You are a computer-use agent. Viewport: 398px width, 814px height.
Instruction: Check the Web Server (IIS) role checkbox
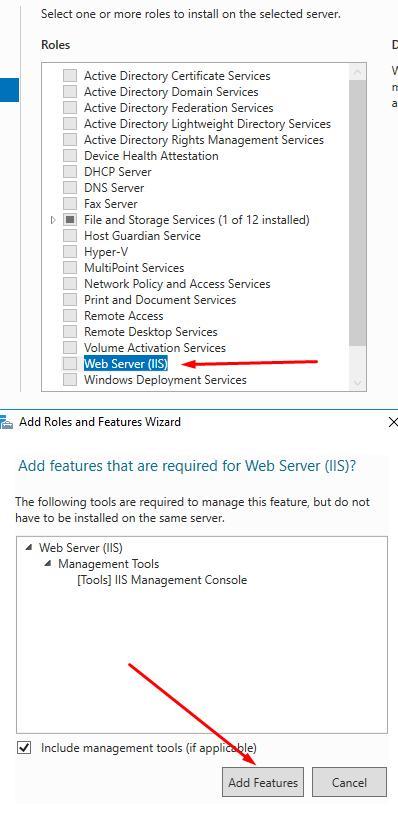pos(70,364)
